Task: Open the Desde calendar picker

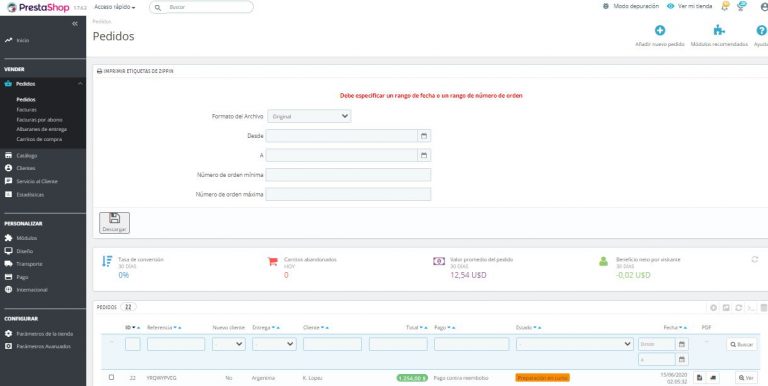Action: point(424,136)
